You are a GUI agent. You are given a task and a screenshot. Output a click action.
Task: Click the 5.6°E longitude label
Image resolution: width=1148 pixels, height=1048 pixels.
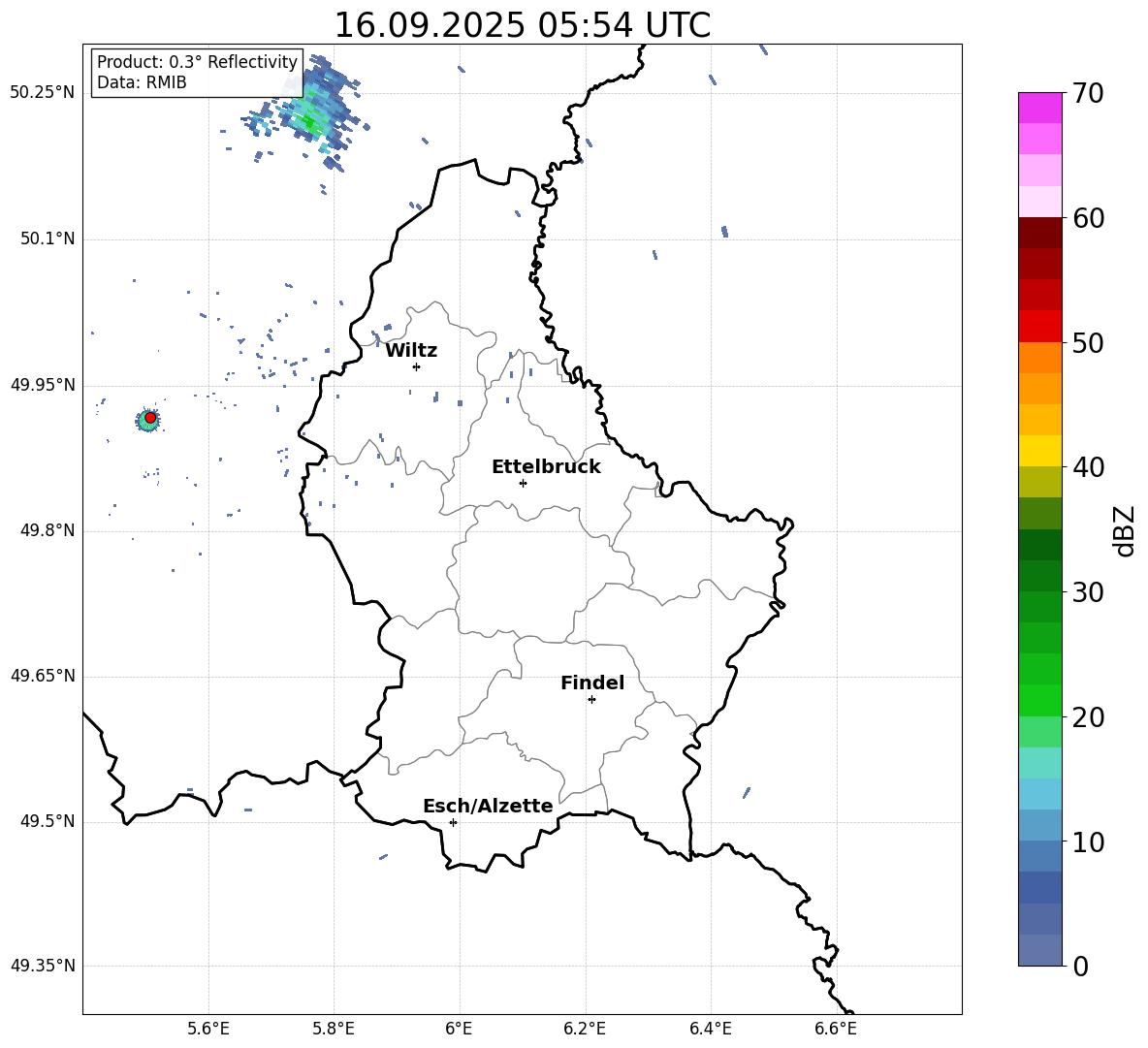(x=208, y=1029)
